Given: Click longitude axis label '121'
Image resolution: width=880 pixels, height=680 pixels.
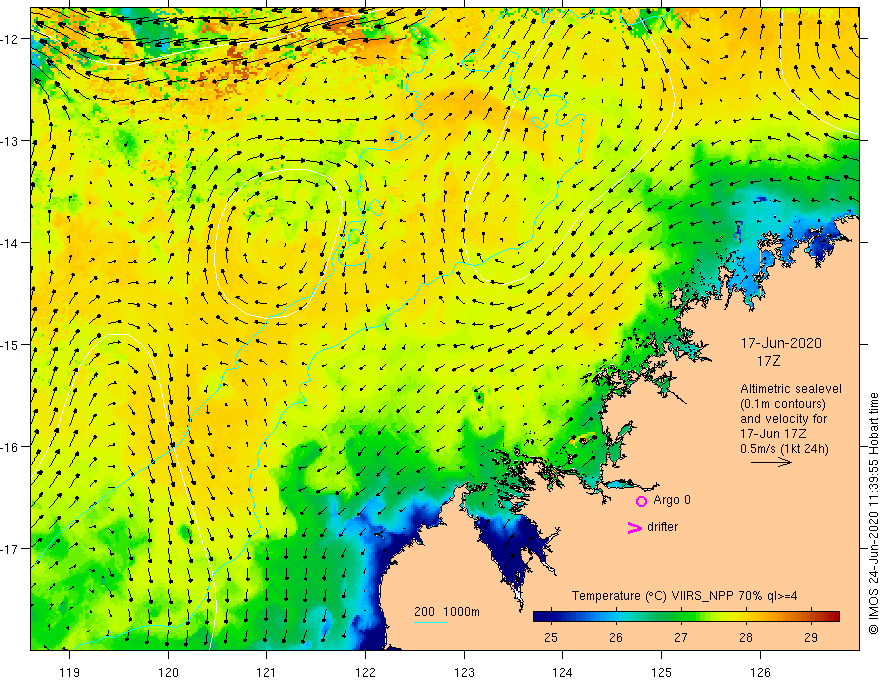Looking at the screenshot, I should click(267, 672).
